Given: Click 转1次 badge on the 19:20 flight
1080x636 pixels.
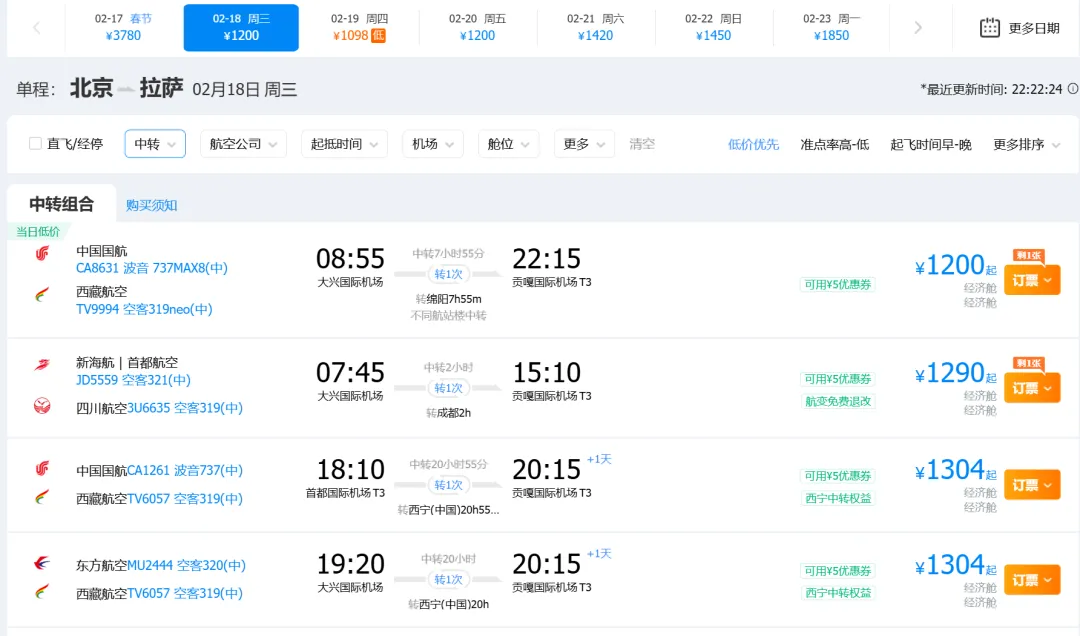Looking at the screenshot, I should click(448, 579).
